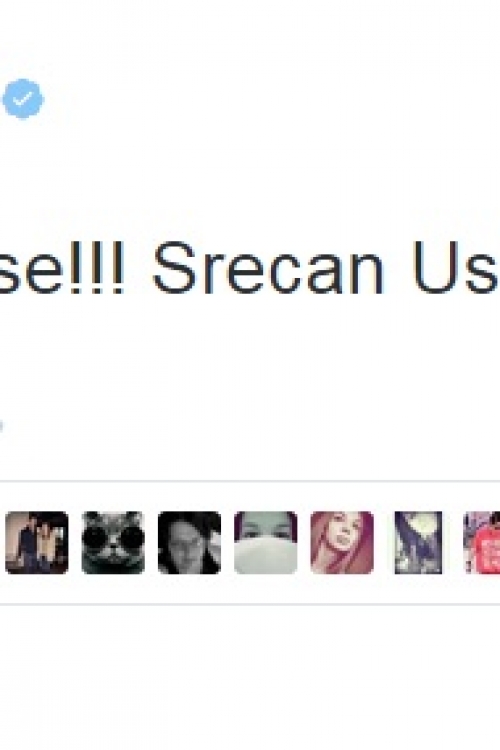Viewport: 500px width, 750px height.
Task: Click the "se!!!" text fragment
Action: pos(62,268)
